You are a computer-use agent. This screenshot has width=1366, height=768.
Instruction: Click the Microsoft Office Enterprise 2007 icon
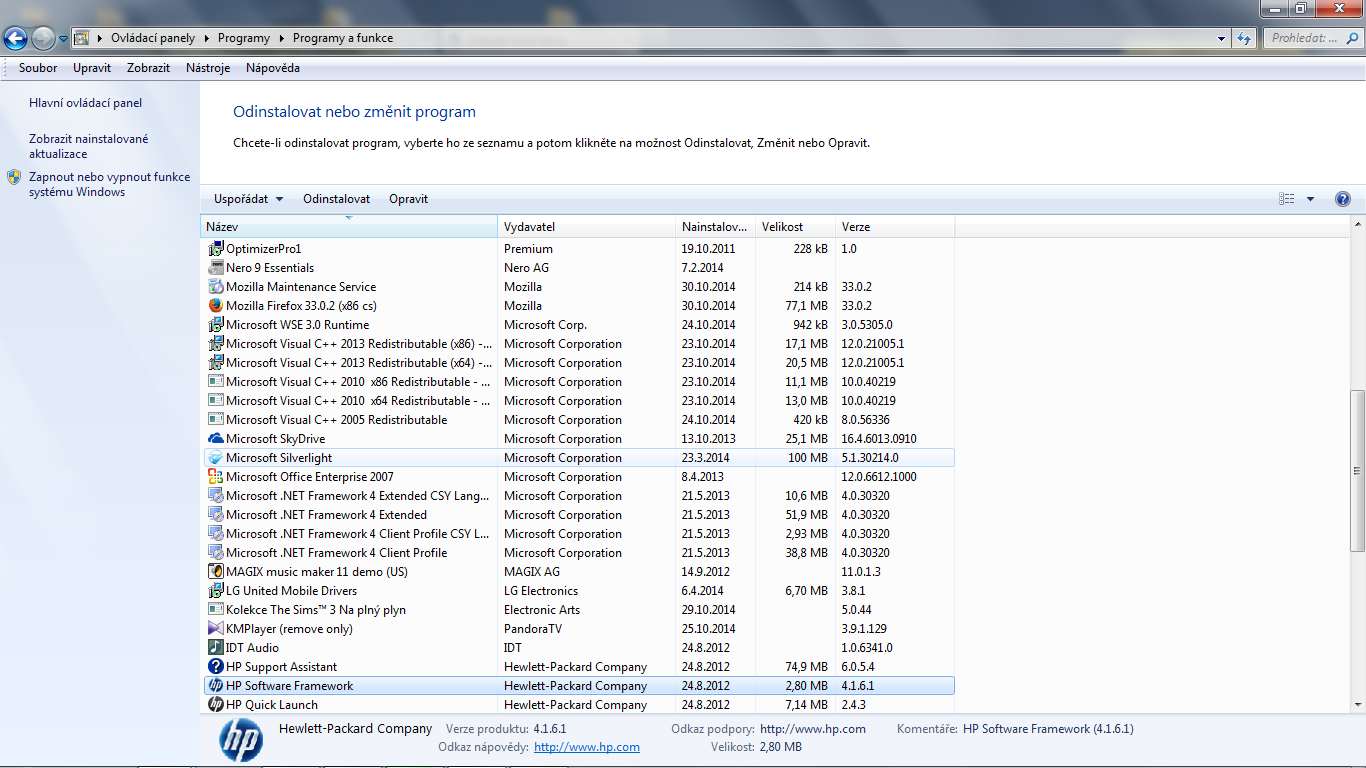(x=216, y=477)
